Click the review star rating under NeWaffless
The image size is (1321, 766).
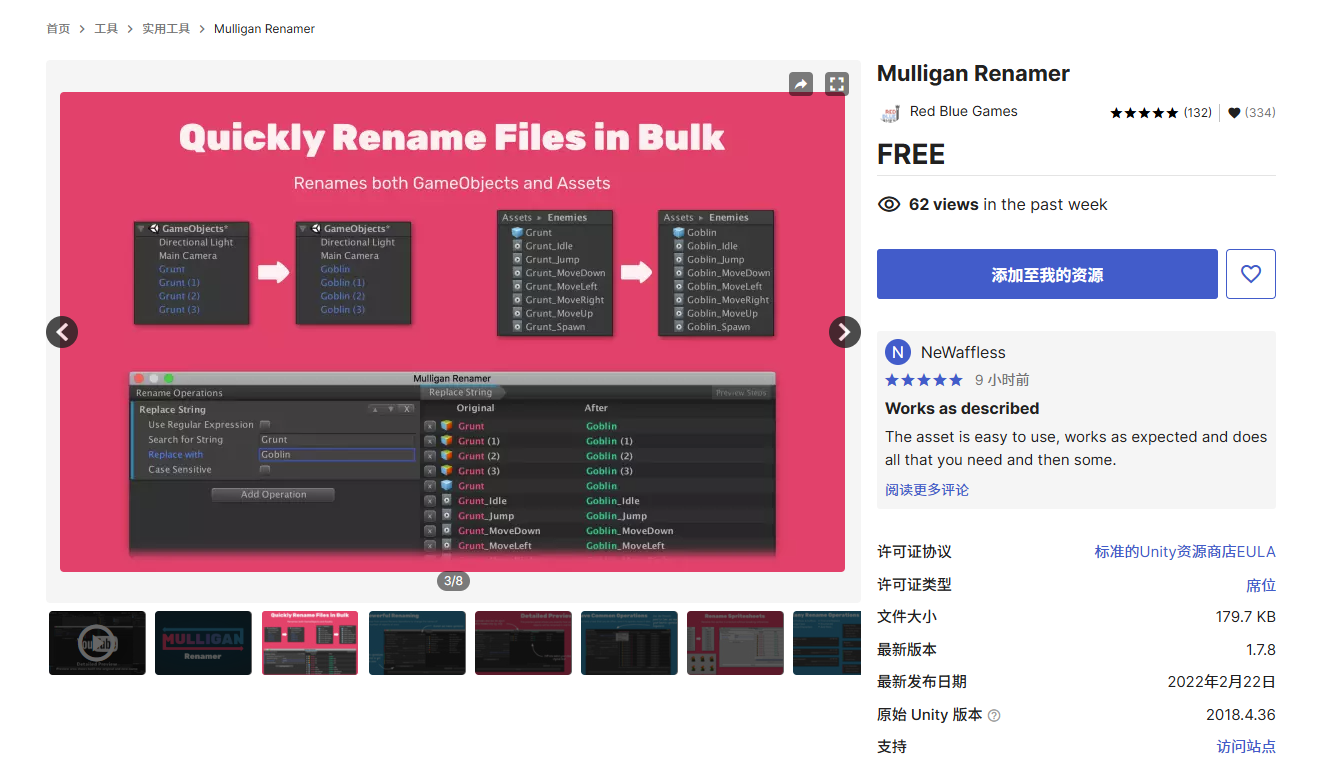[x=924, y=380]
